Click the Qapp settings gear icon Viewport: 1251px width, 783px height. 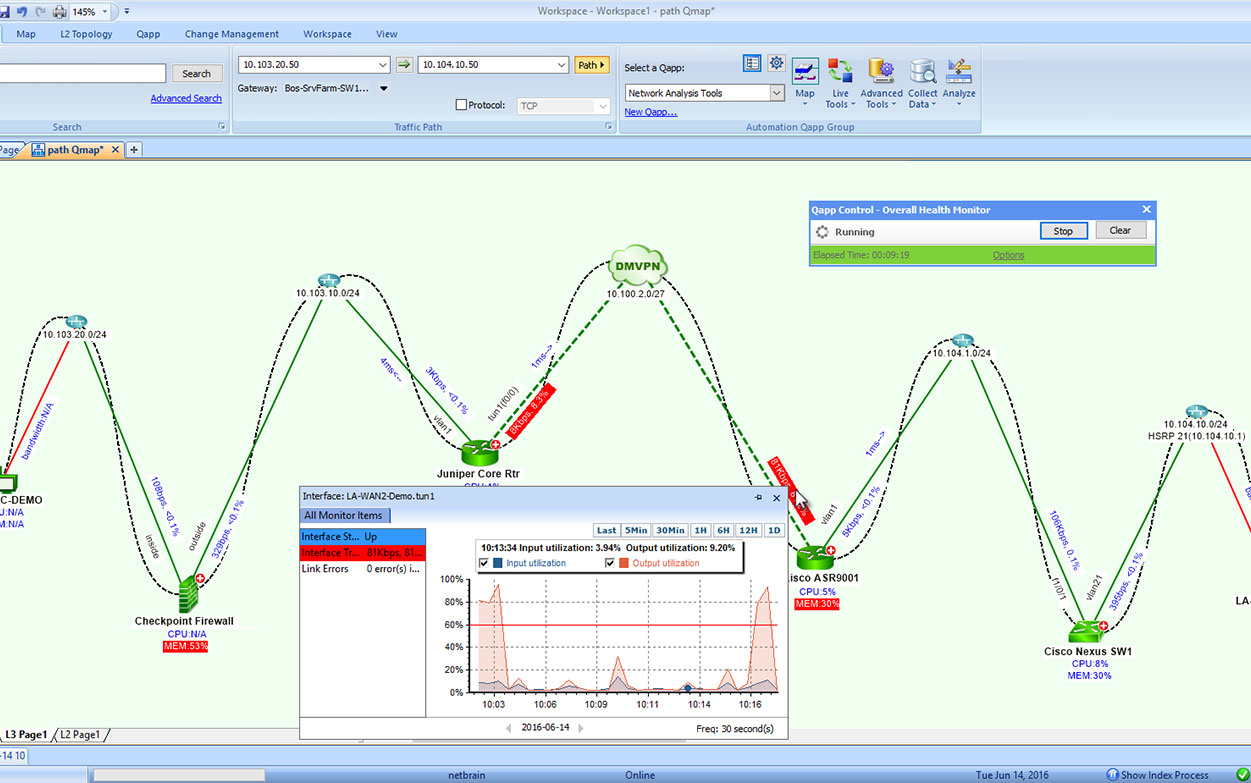pos(777,62)
